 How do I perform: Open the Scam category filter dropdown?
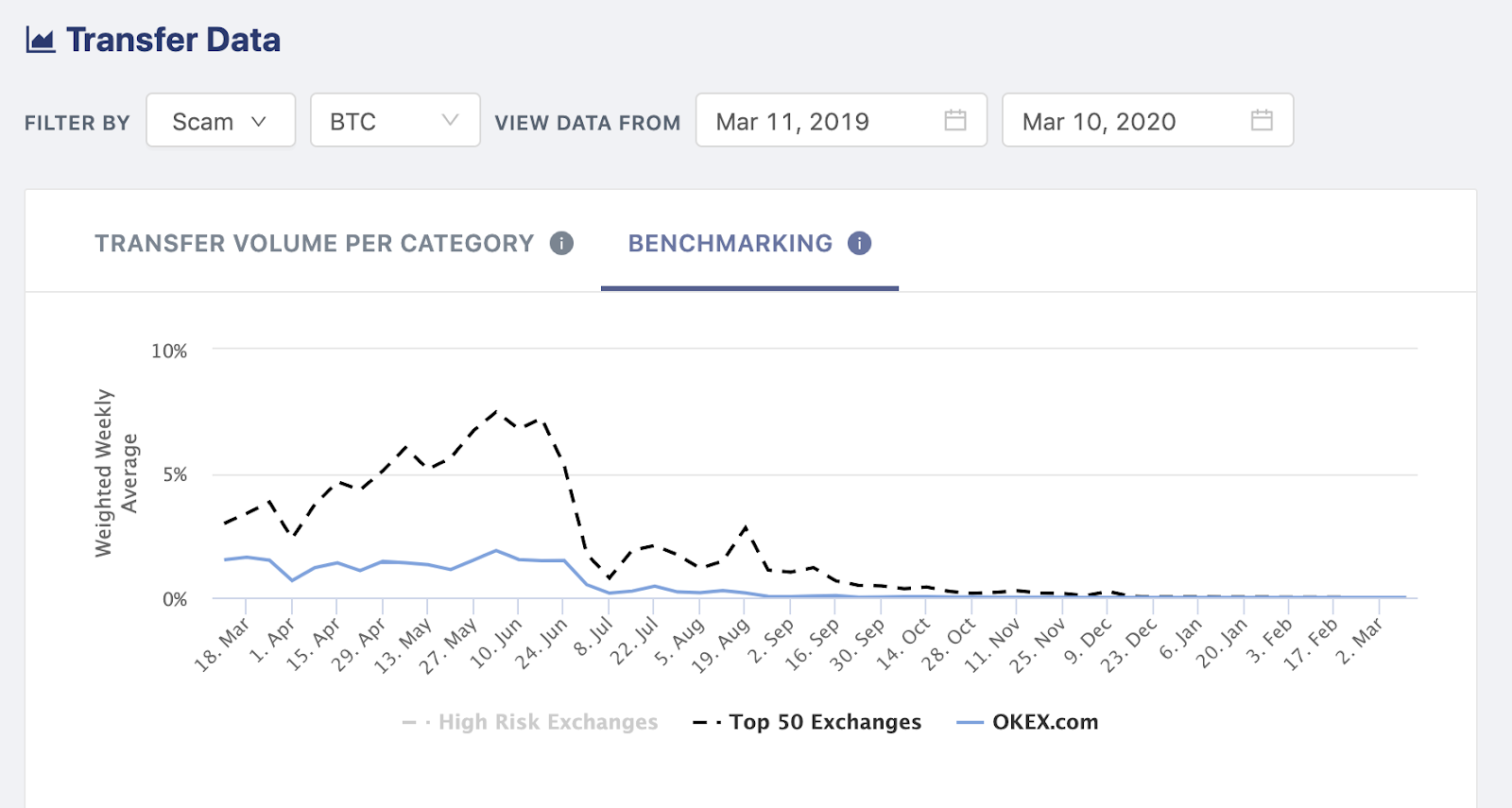click(220, 121)
